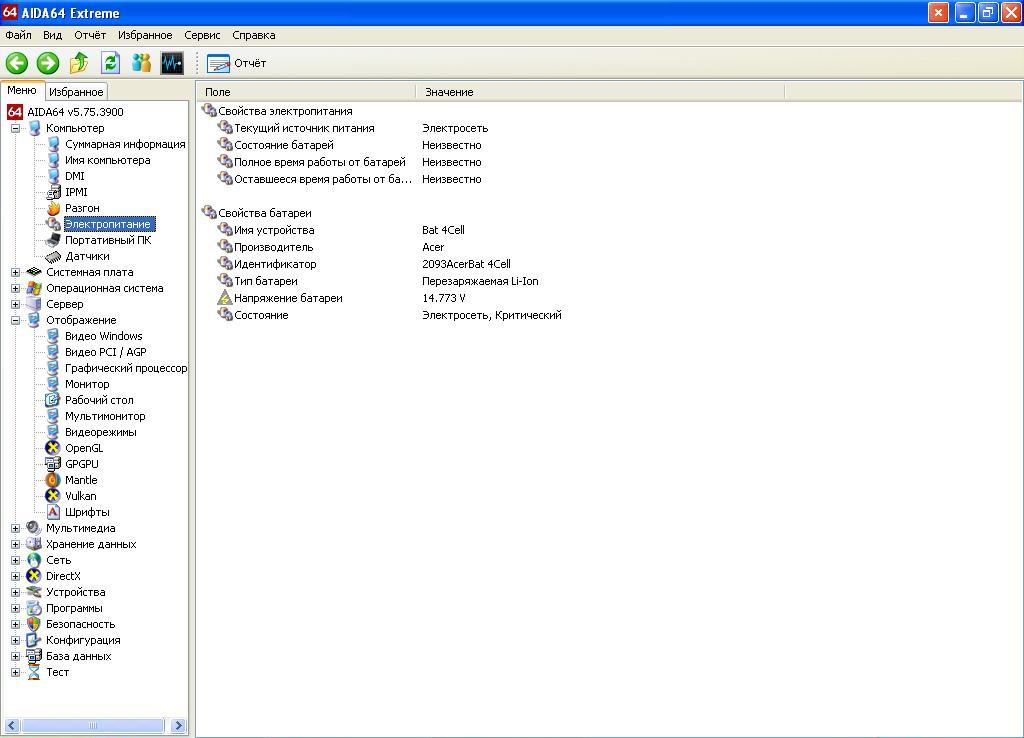Image resolution: width=1024 pixels, height=738 pixels.
Task: Select Монитор in the tree
Action: (x=87, y=384)
